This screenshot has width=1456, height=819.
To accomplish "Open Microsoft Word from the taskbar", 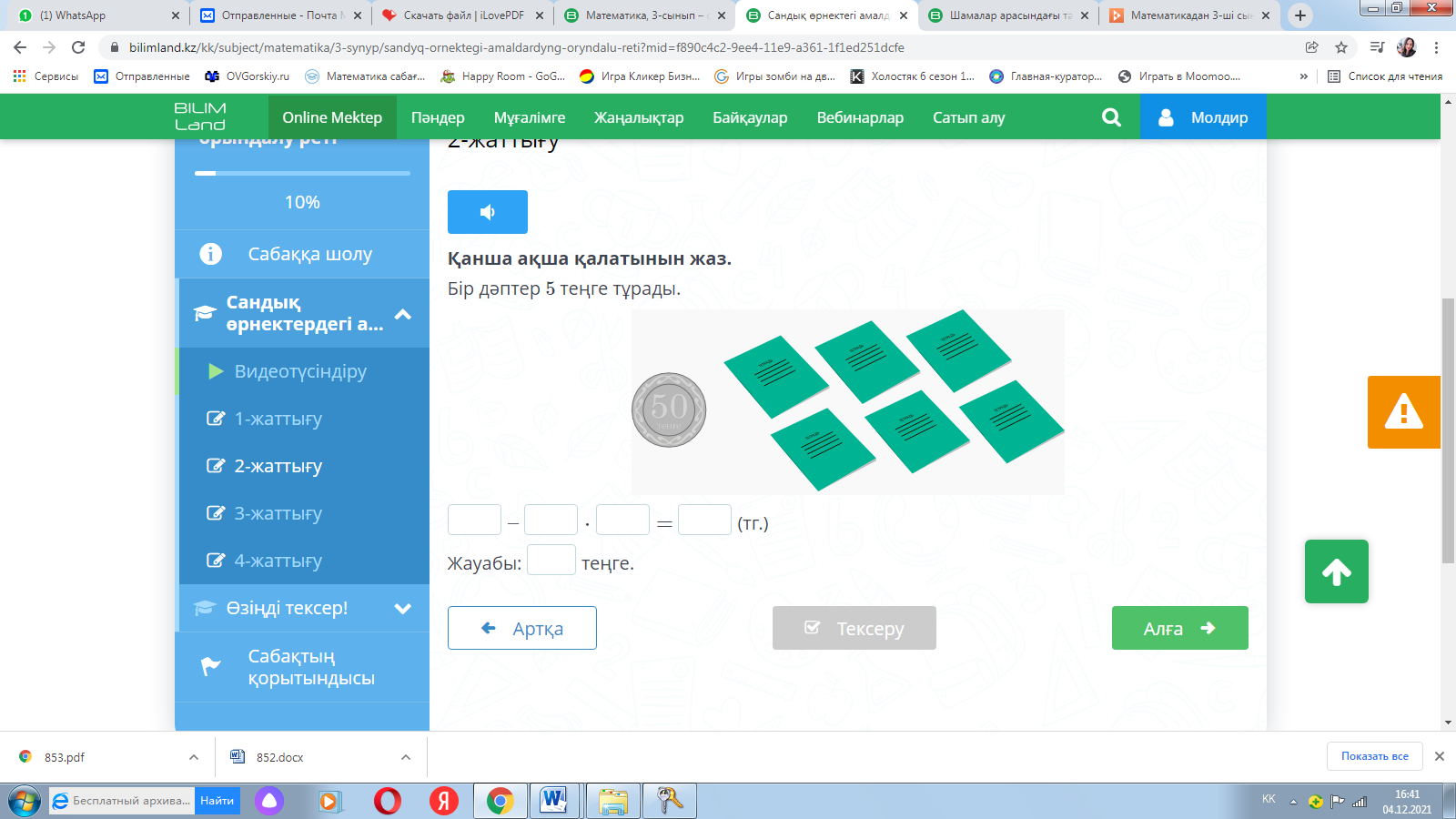I will [553, 801].
